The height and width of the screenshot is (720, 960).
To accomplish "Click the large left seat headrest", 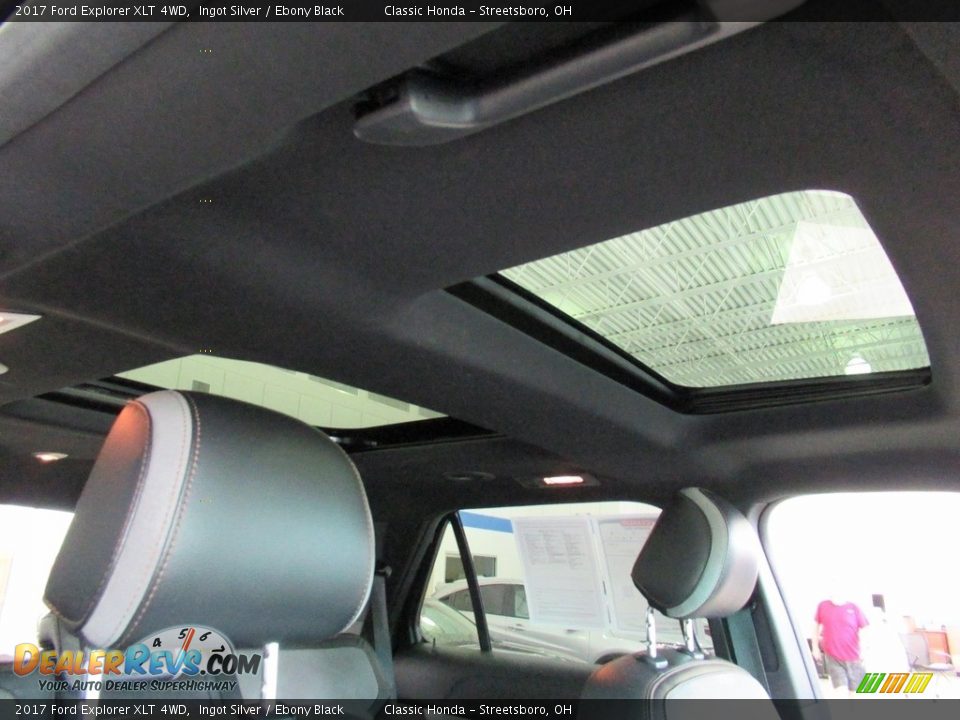I will point(210,520).
